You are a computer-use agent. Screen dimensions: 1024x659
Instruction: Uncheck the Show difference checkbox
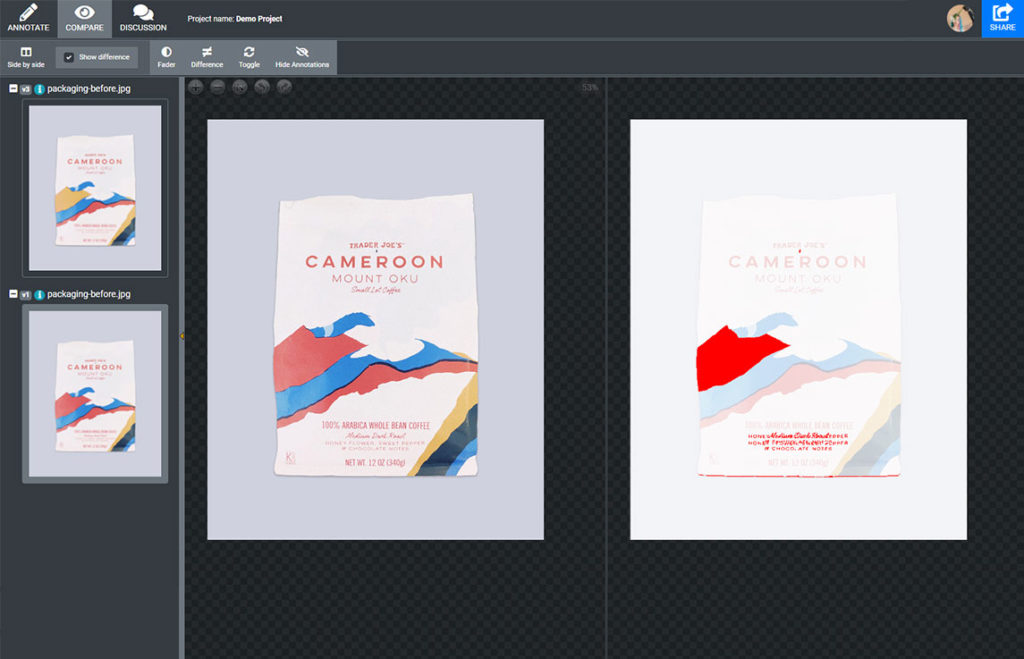pos(69,57)
